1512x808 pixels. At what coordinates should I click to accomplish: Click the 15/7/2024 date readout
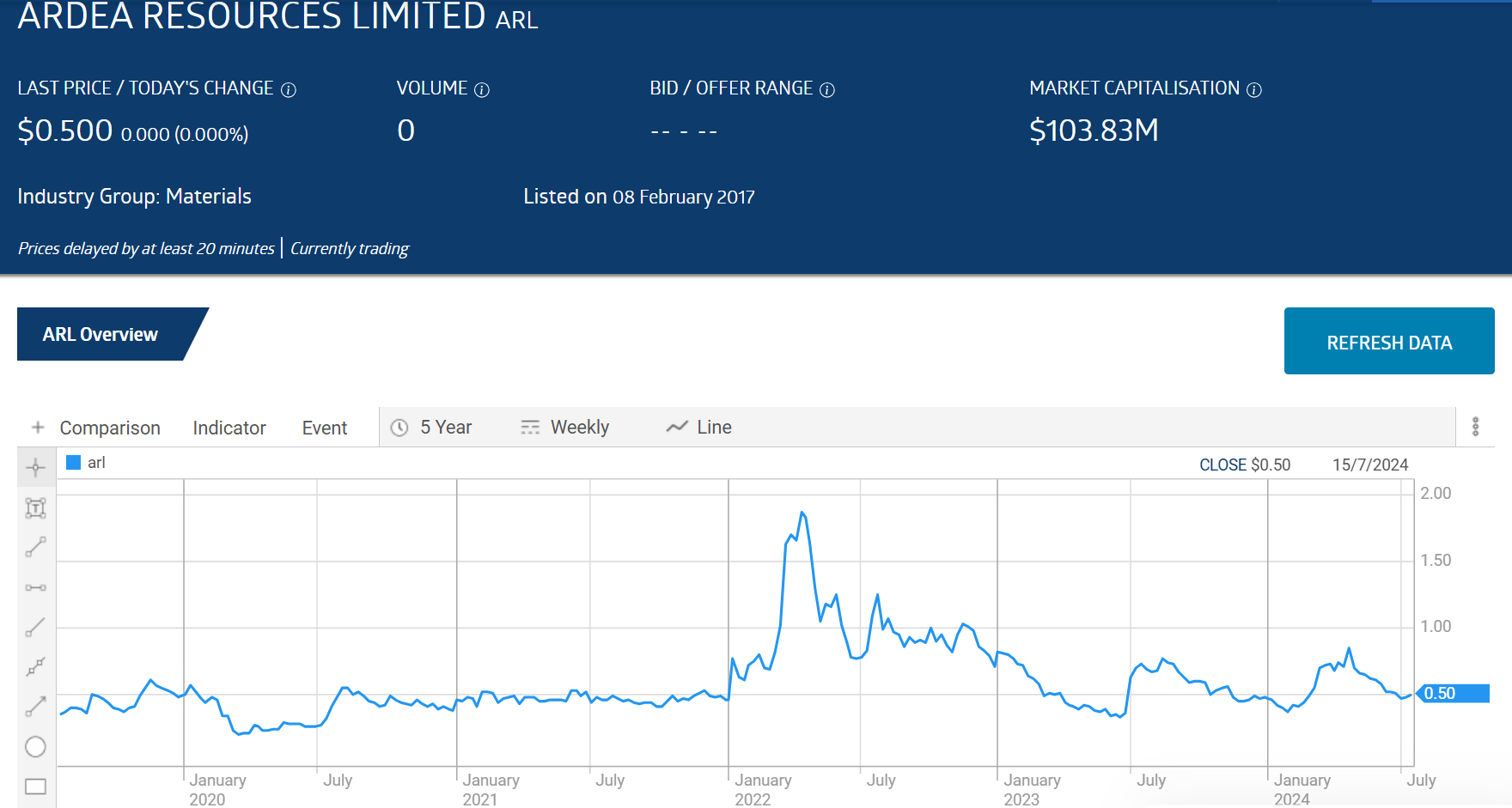tap(1370, 465)
